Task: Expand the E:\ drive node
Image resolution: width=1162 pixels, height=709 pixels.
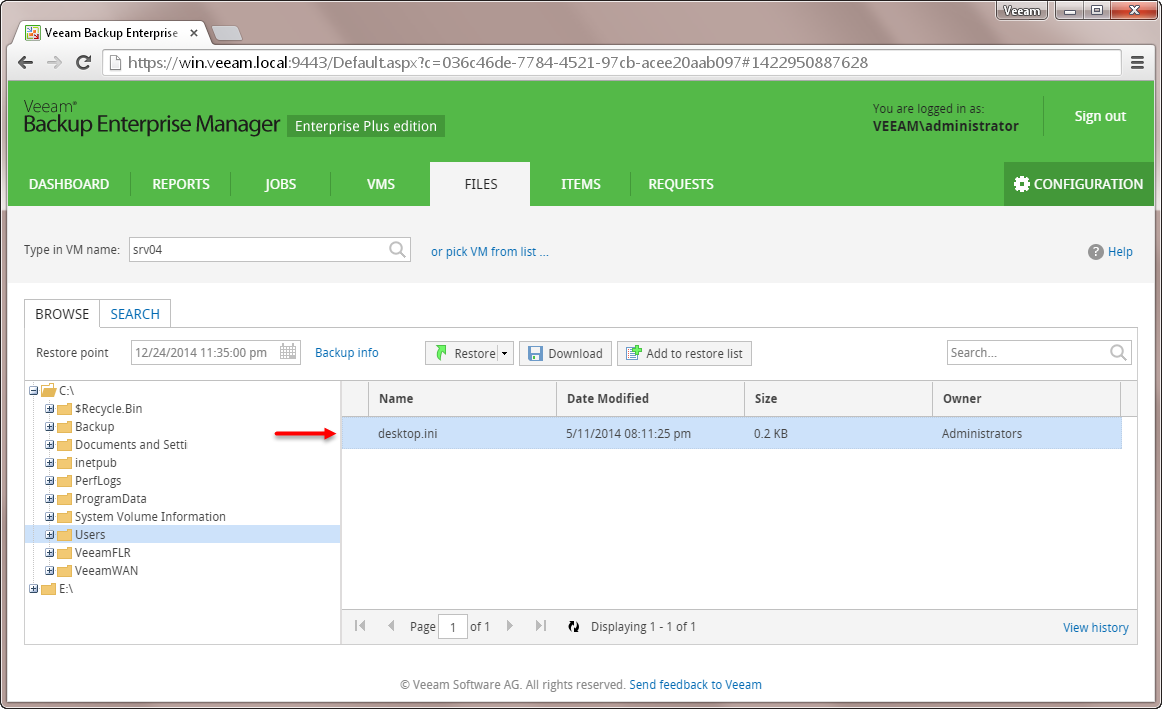Action: 34,589
